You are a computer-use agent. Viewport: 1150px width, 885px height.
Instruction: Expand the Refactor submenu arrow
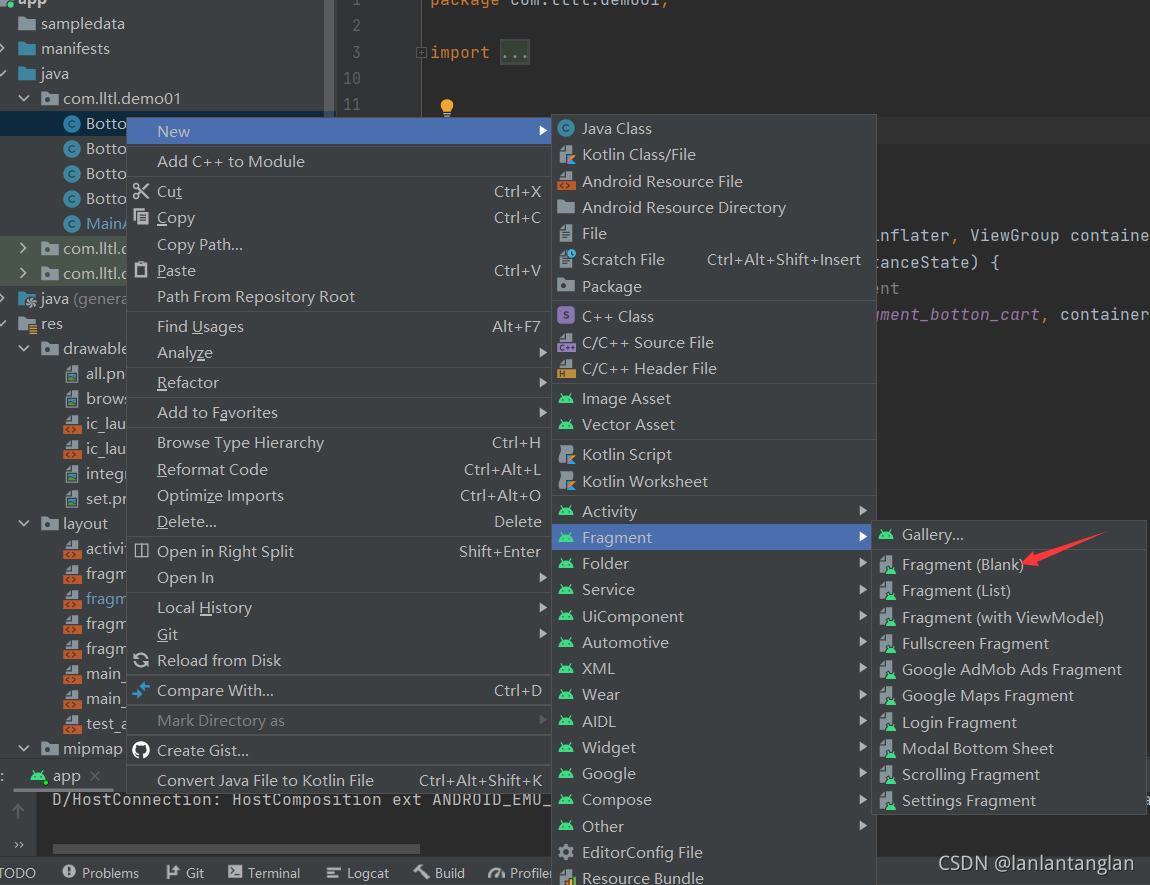543,382
